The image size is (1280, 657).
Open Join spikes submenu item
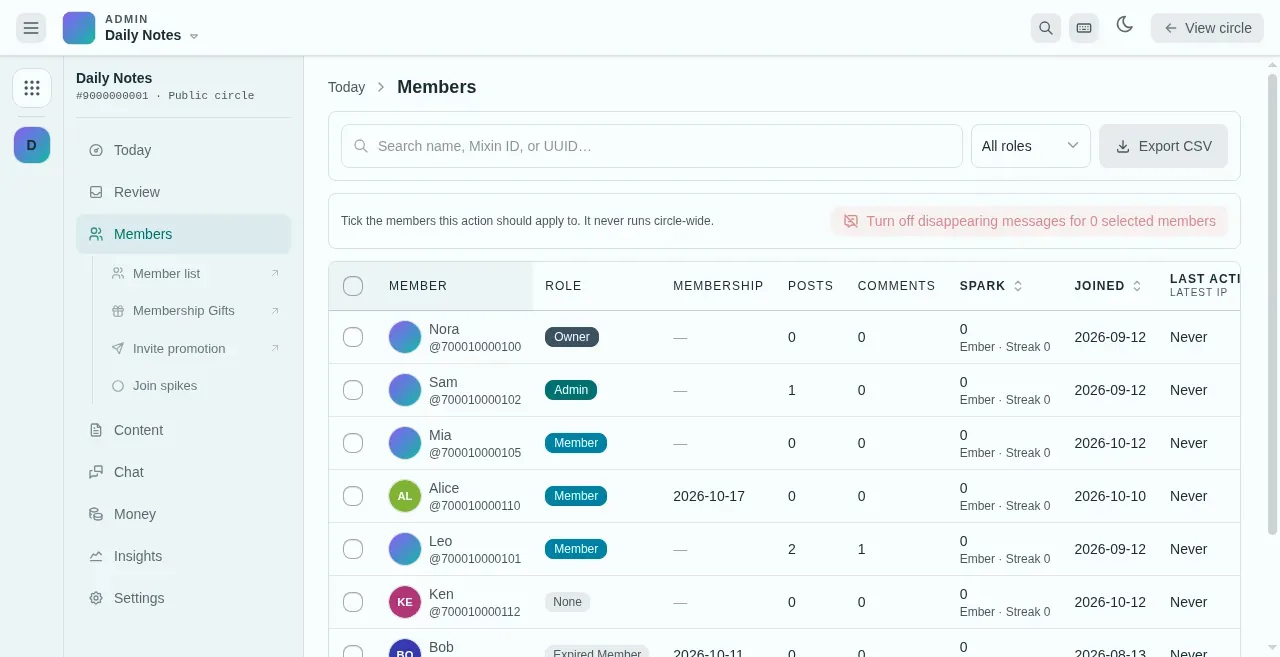(196, 386)
